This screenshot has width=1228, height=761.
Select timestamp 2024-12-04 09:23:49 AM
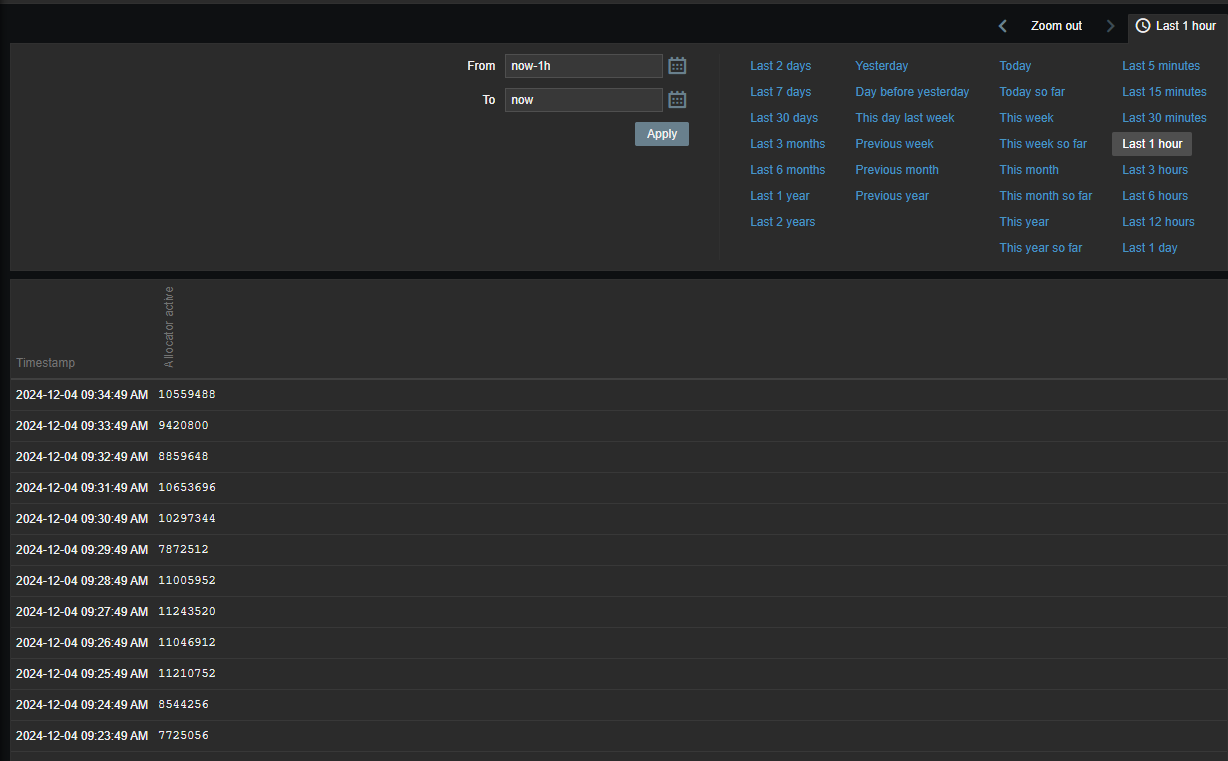tap(82, 736)
